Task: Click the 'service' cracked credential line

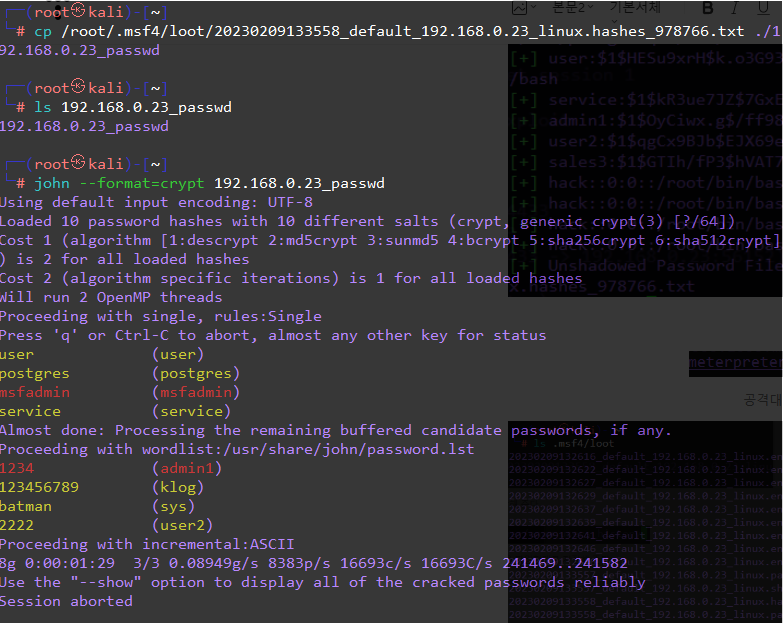Action: coord(115,411)
